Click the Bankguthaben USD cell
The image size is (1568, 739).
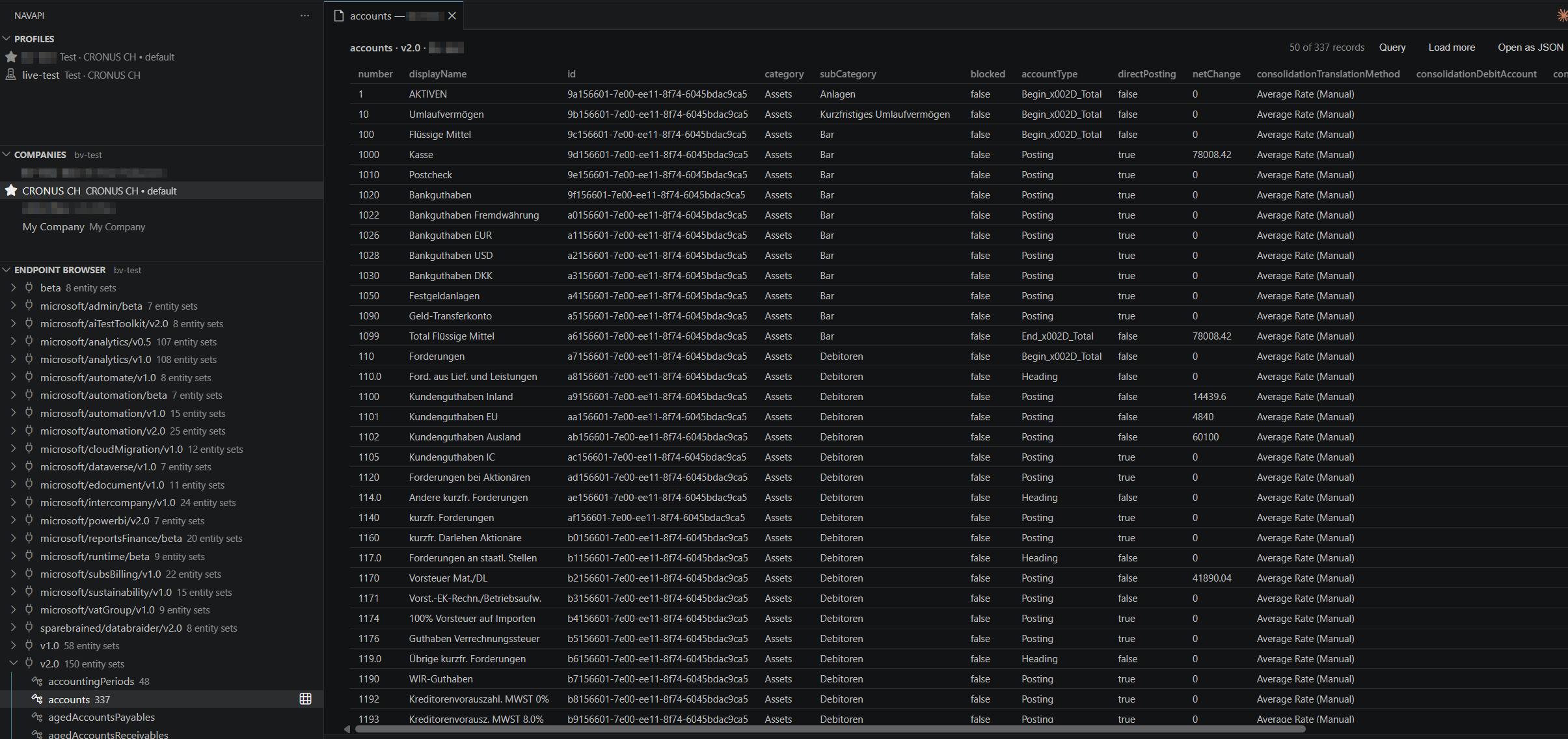click(x=450, y=255)
